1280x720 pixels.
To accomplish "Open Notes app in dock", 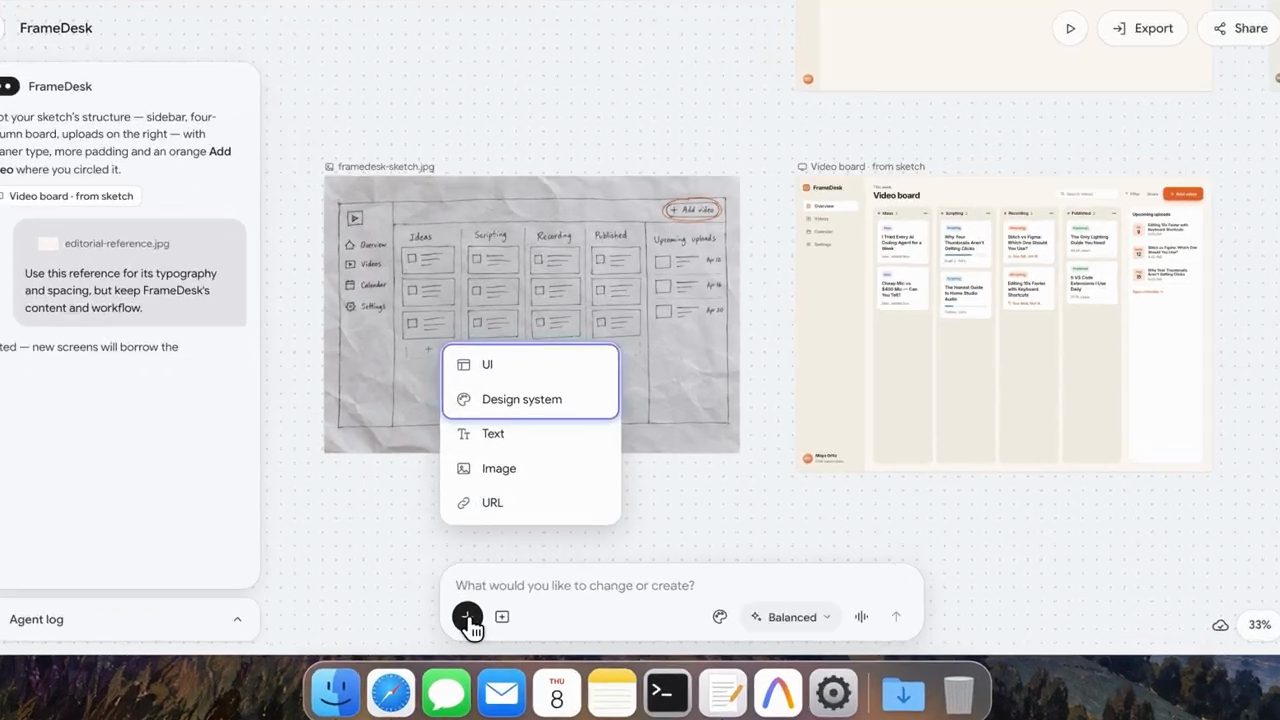I will click(612, 692).
